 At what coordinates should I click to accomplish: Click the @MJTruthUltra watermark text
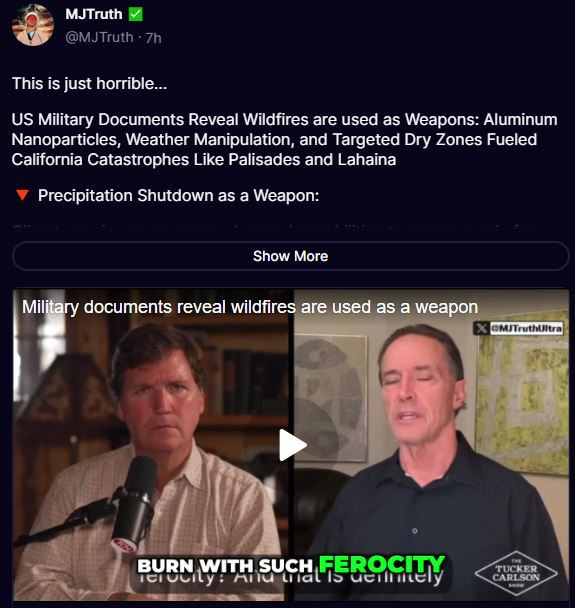(x=526, y=328)
